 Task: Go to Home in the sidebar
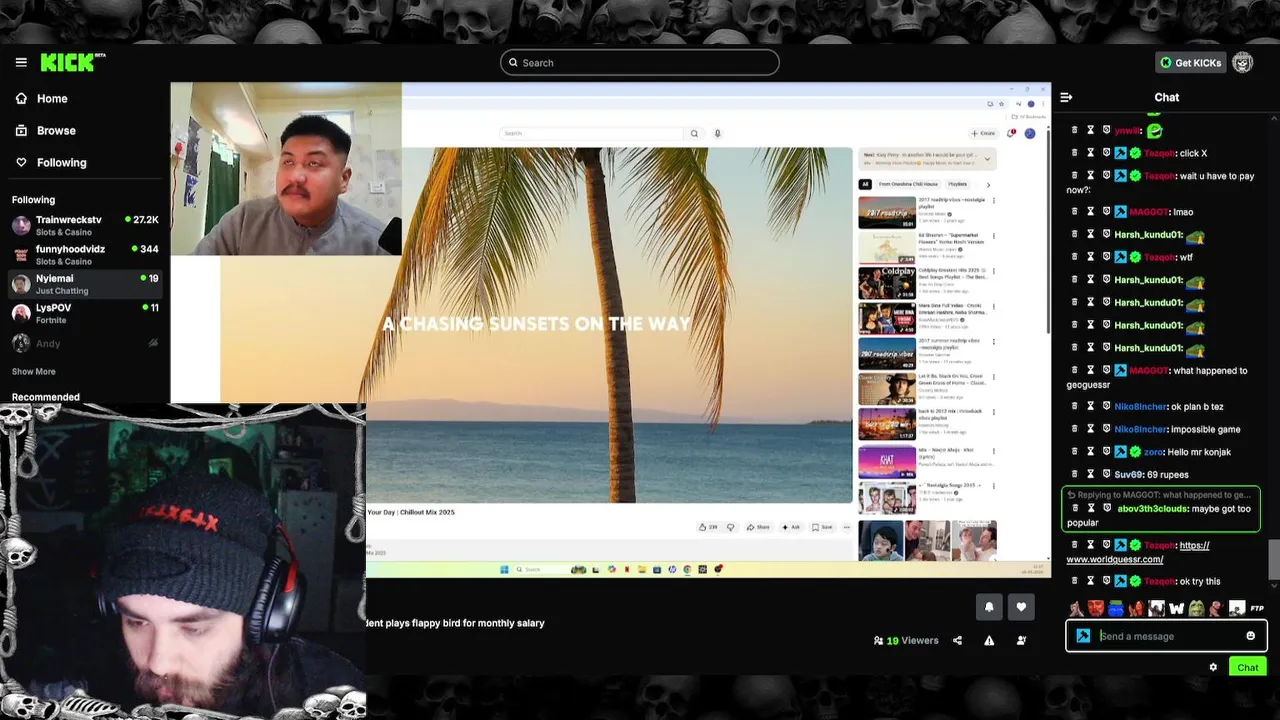tap(51, 98)
